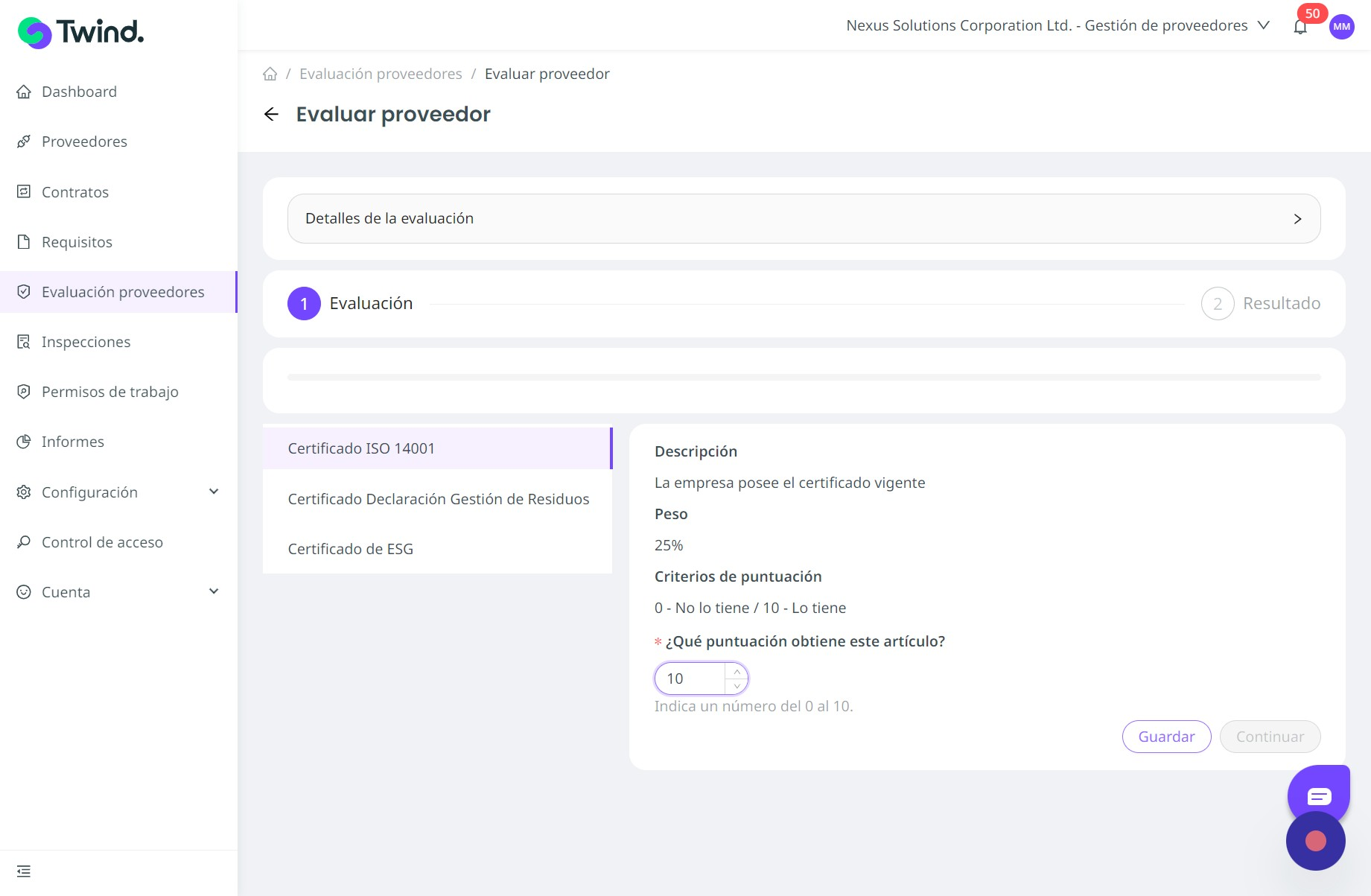Screen dimensions: 1371x896
Task: Click '¿Qué puntuación obtiene este artículo?' label
Action: pyautogui.click(x=805, y=641)
